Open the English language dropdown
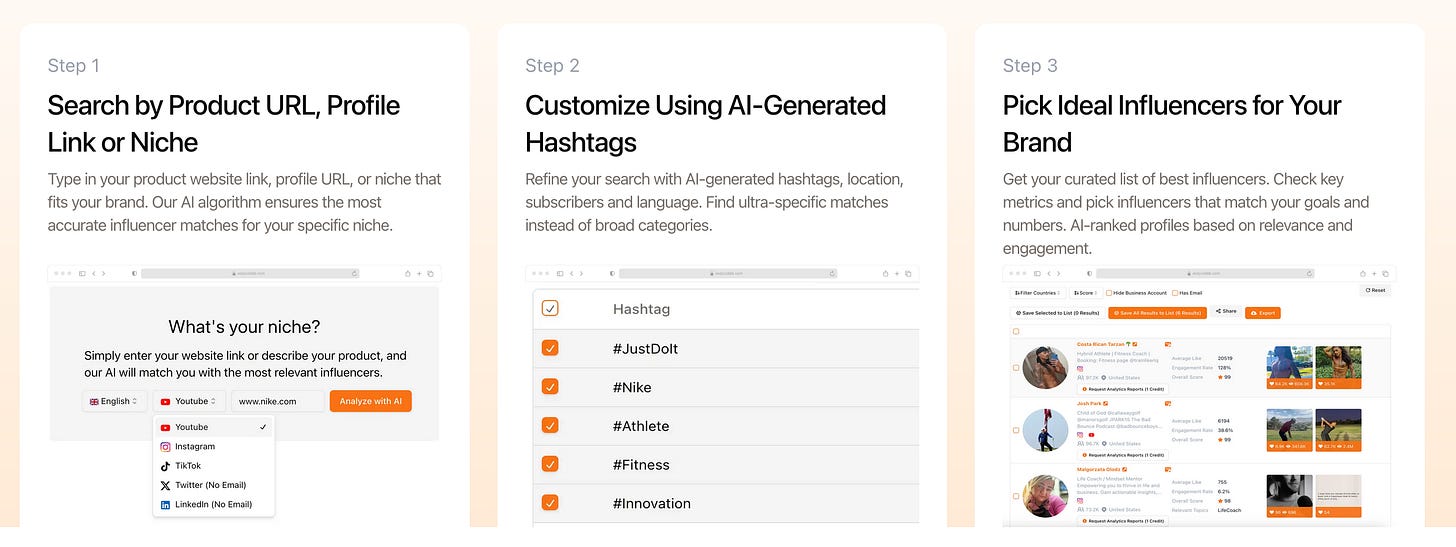The height and width of the screenshot is (547, 1456). pos(115,401)
